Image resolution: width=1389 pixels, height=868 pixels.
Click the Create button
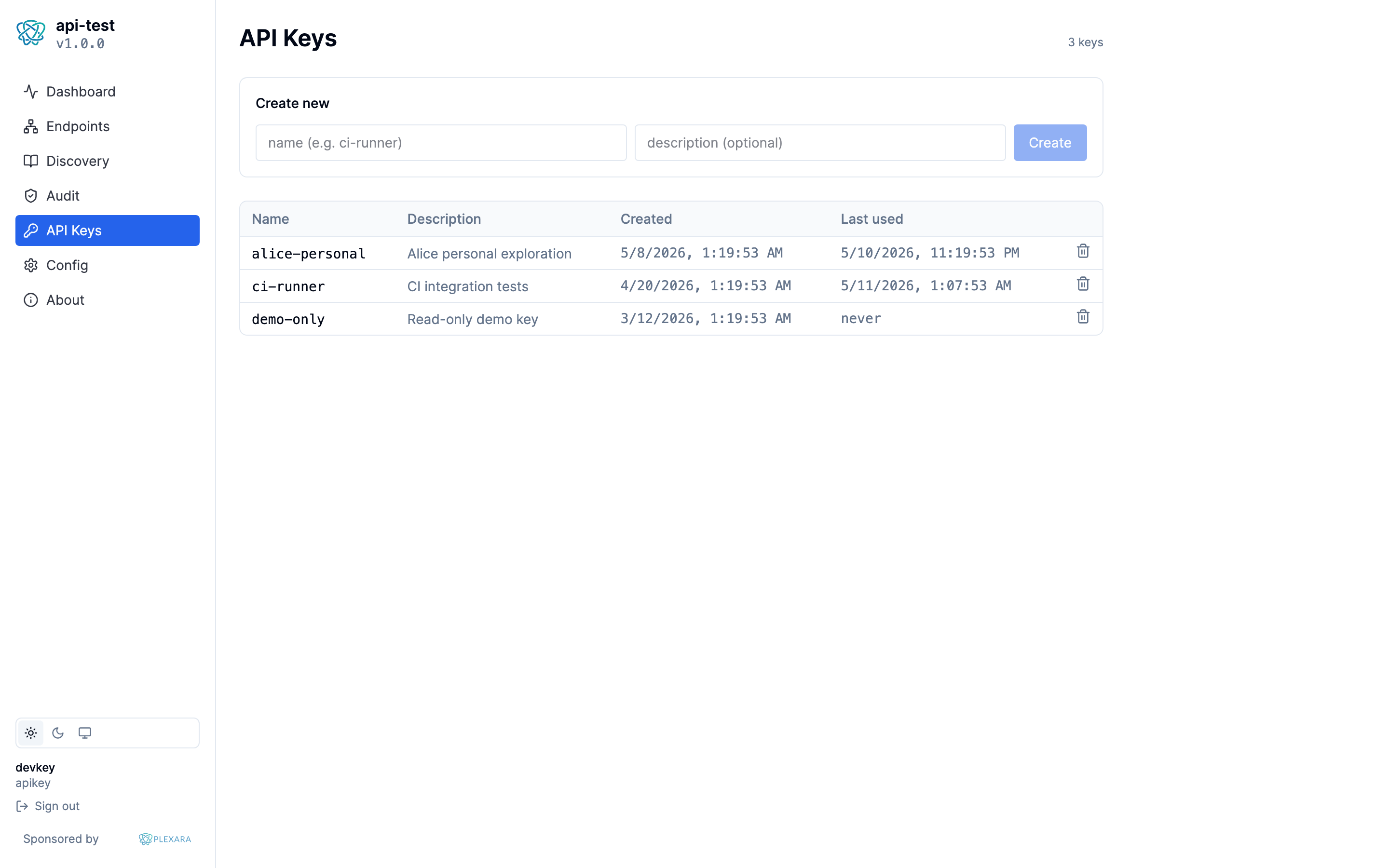[x=1050, y=143]
